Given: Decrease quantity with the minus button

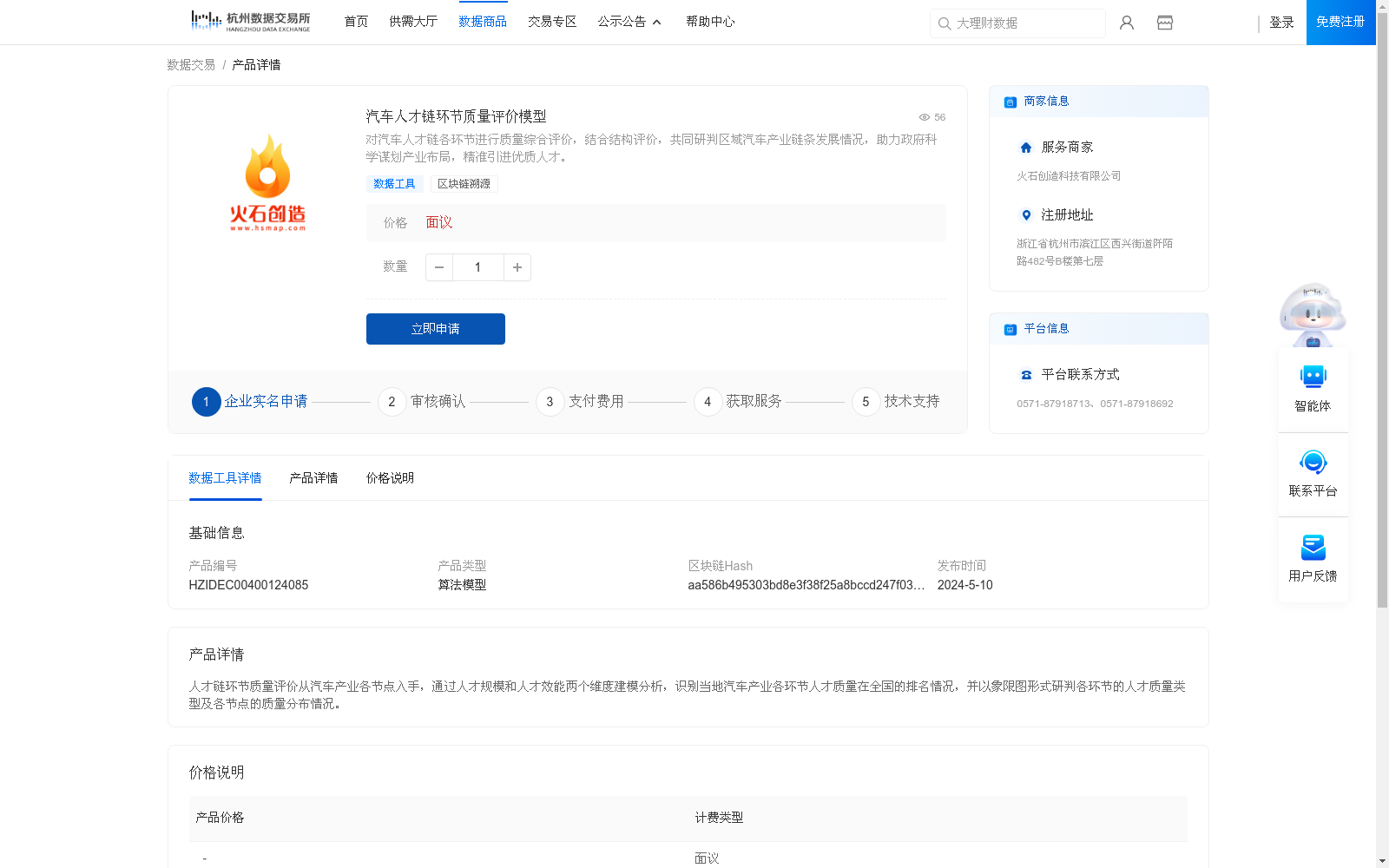Looking at the screenshot, I should [x=439, y=267].
